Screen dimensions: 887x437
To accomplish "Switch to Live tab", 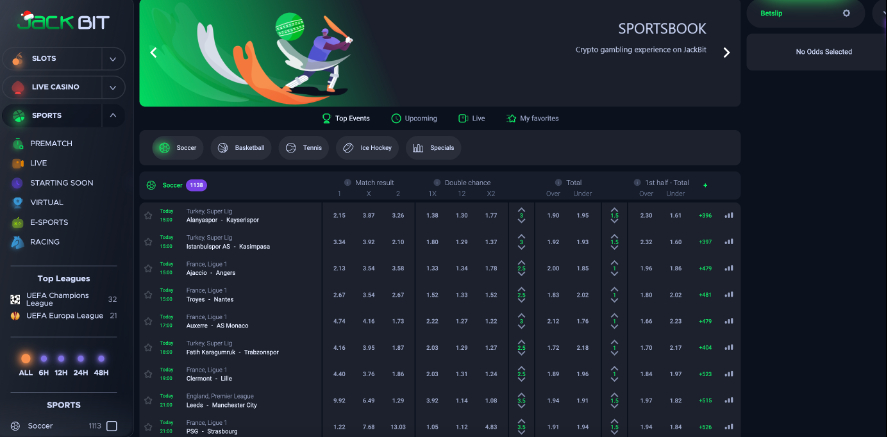I will tap(471, 118).
